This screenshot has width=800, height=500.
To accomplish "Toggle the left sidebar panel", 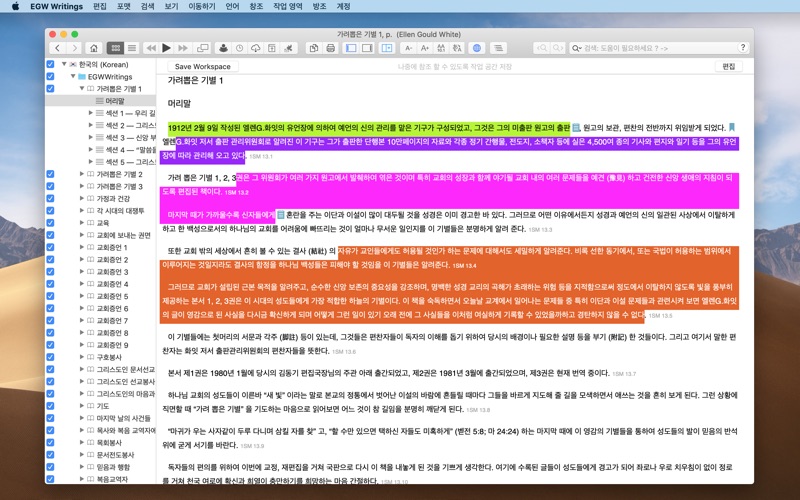I will (351, 48).
